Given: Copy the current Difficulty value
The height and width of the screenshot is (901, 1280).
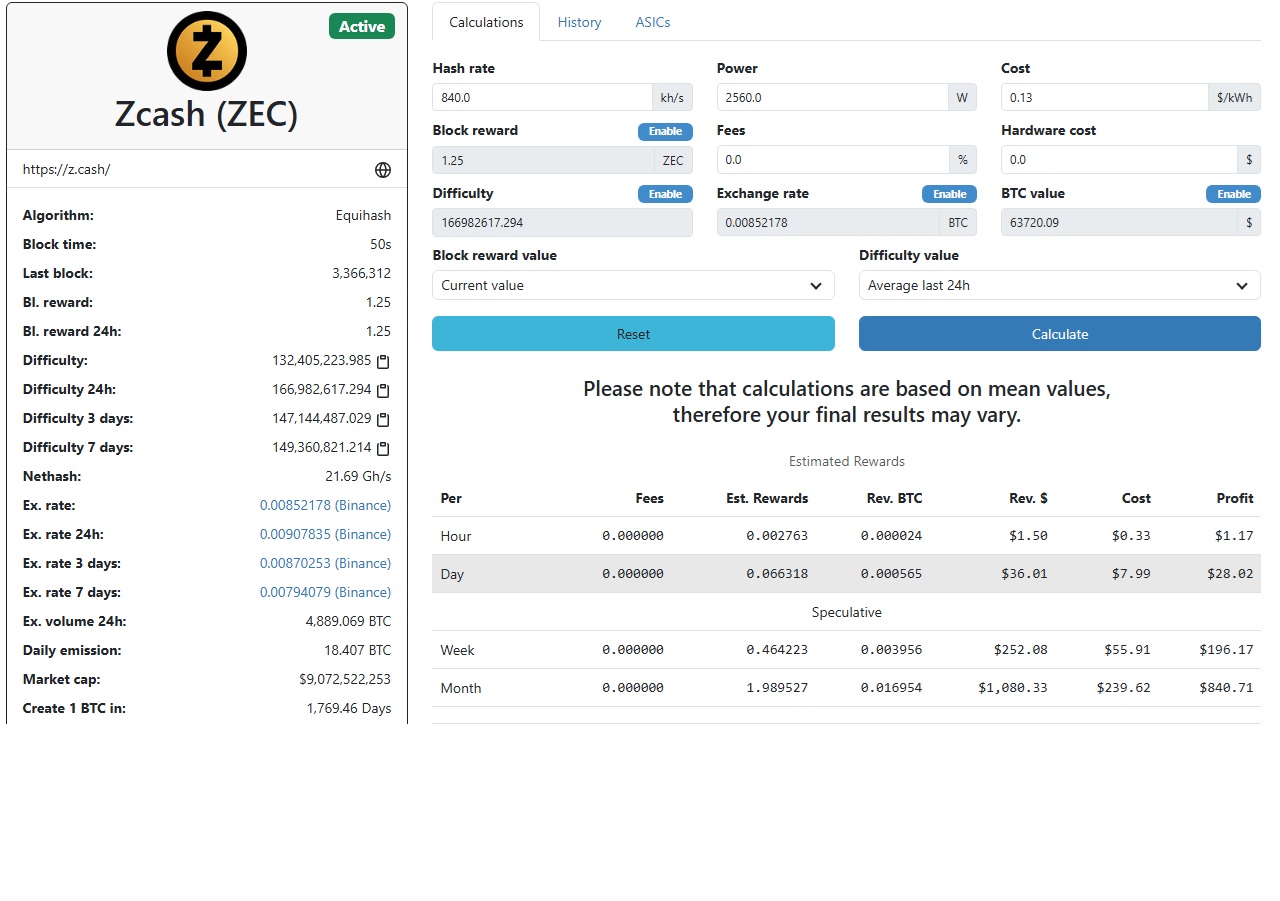Looking at the screenshot, I should click(382, 361).
